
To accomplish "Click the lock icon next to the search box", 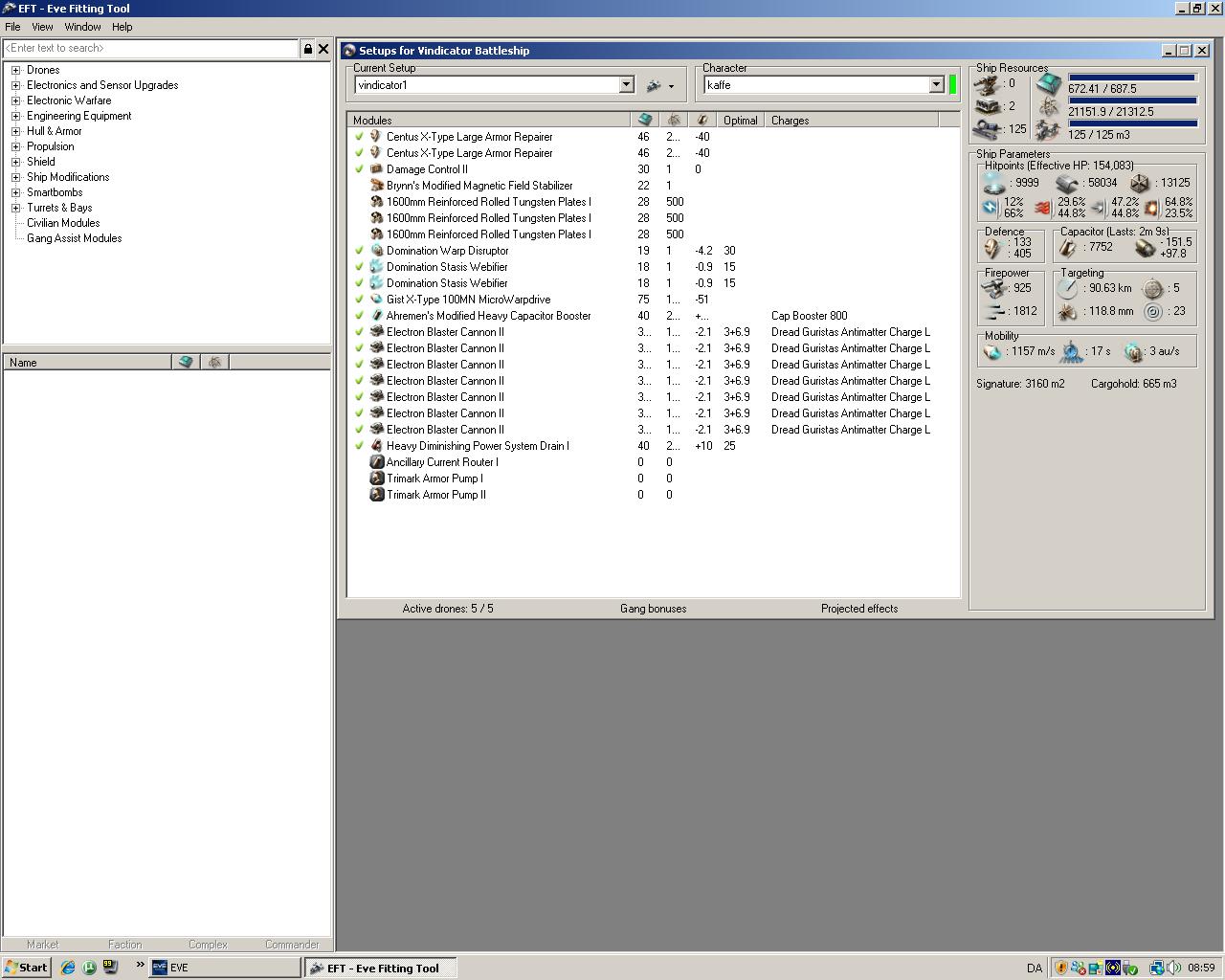I will coord(308,48).
